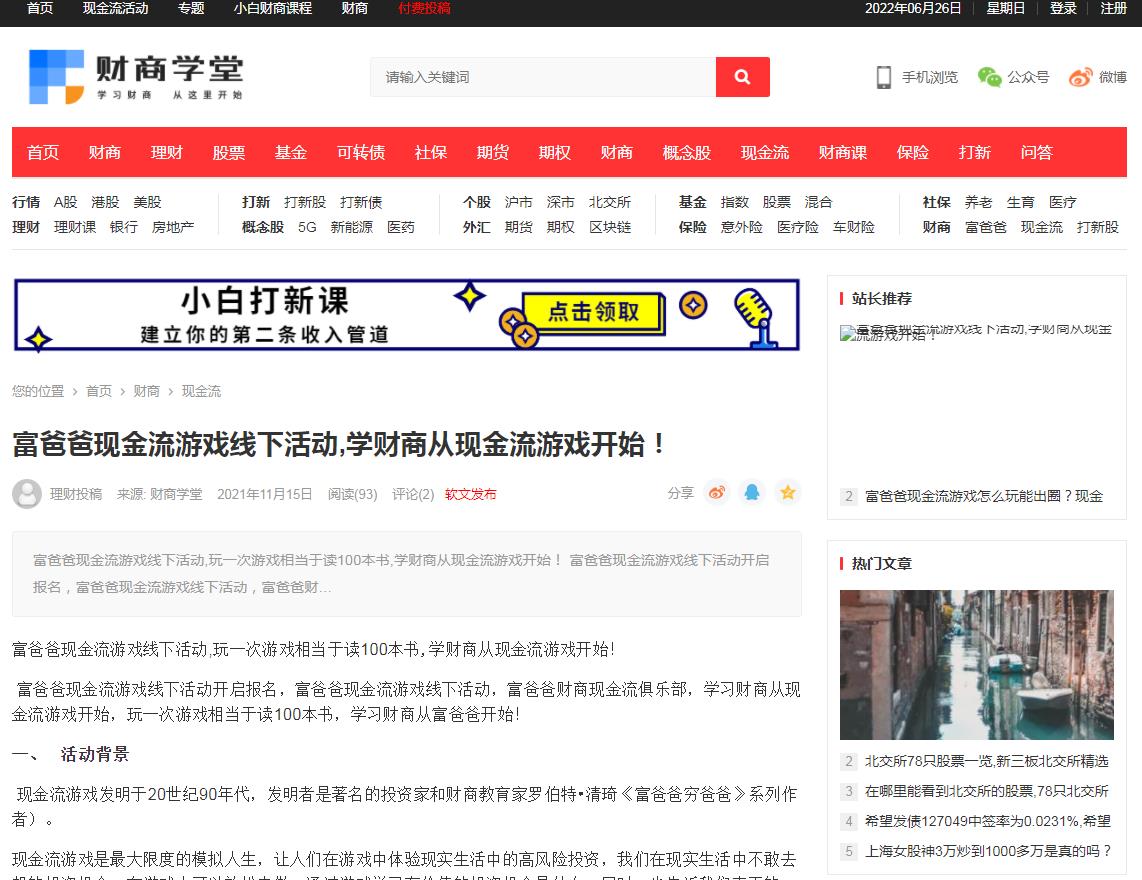
Task: Open 富爸爸 sub-category link
Action: (985, 227)
